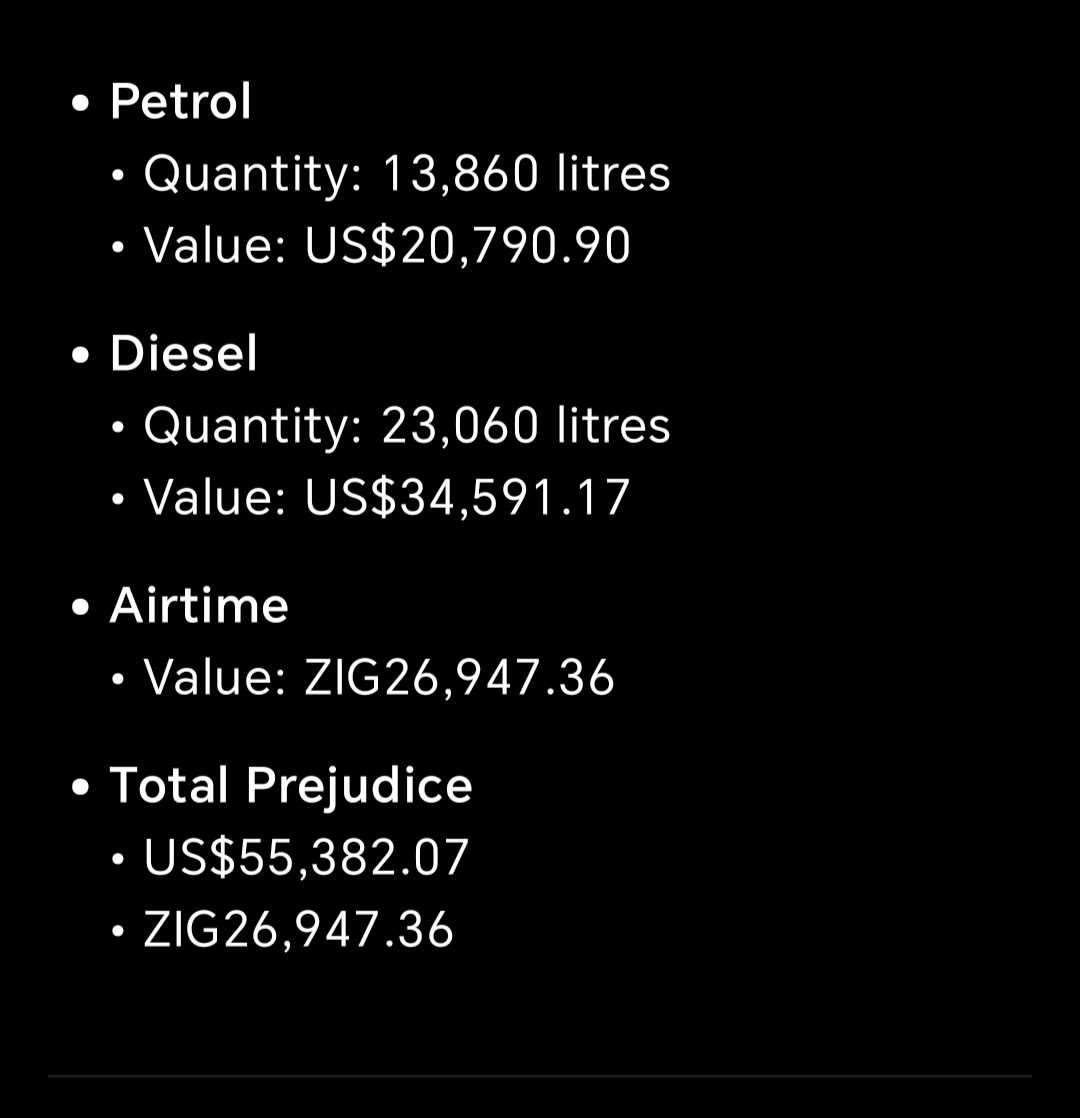The image size is (1080, 1118).
Task: Select the diesel quantity 23,060 litres line
Action: pyautogui.click(x=407, y=426)
